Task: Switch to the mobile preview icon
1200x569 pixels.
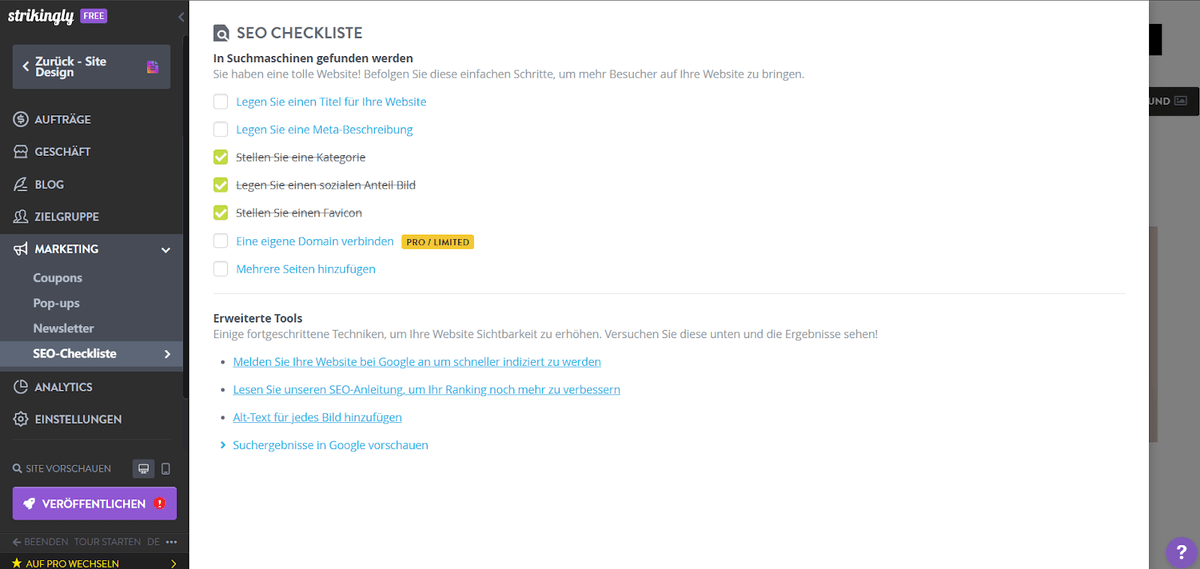Action: (x=166, y=468)
